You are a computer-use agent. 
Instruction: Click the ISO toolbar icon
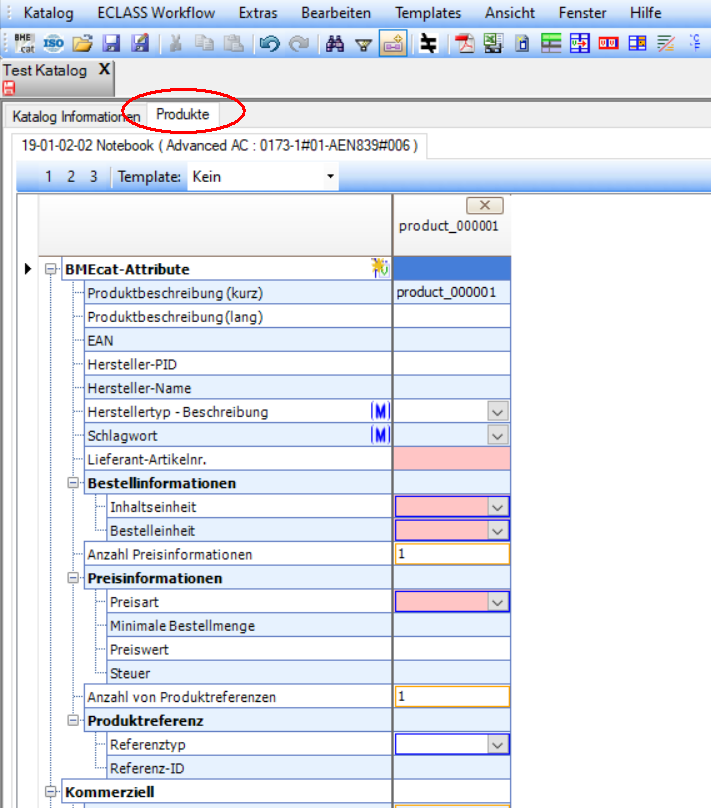point(53,43)
